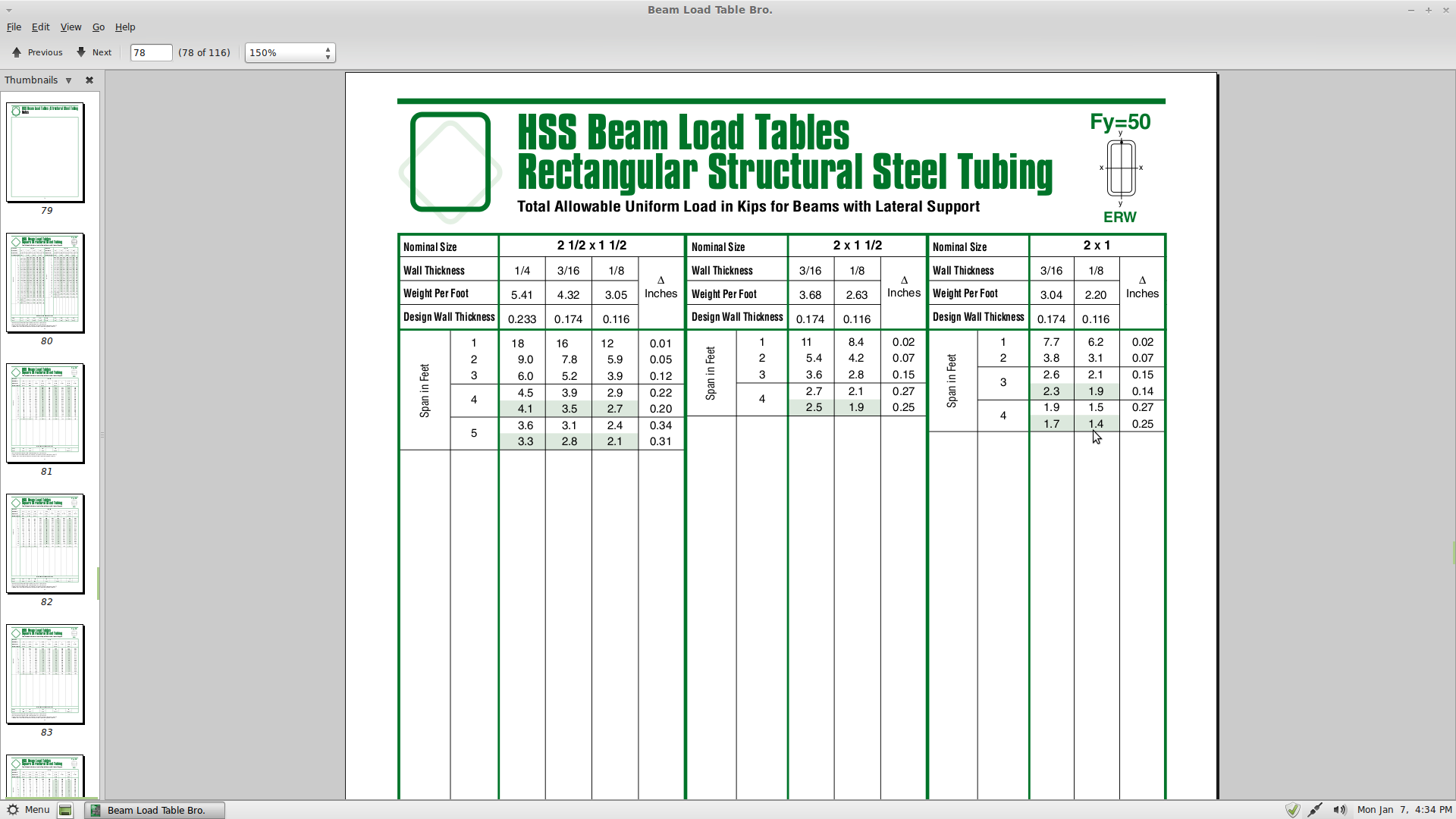Viewport: 1456px width, 819px height.
Task: Click the zoom box down arrow
Action: (x=328, y=57)
